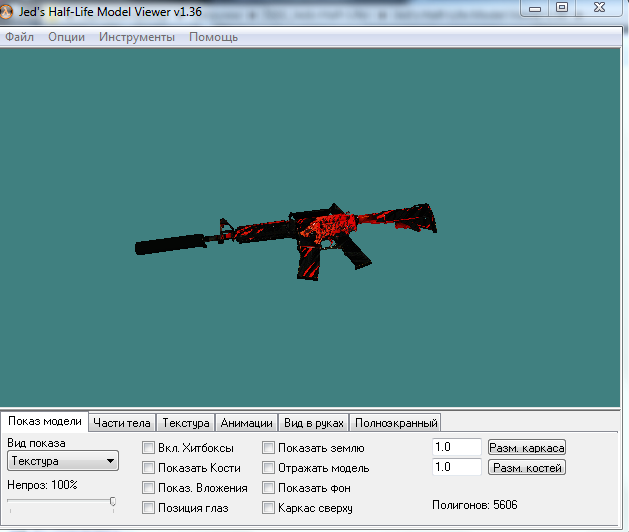Maximize the Model Viewer window
Screen dimensions: 629x532
[x=562, y=8]
